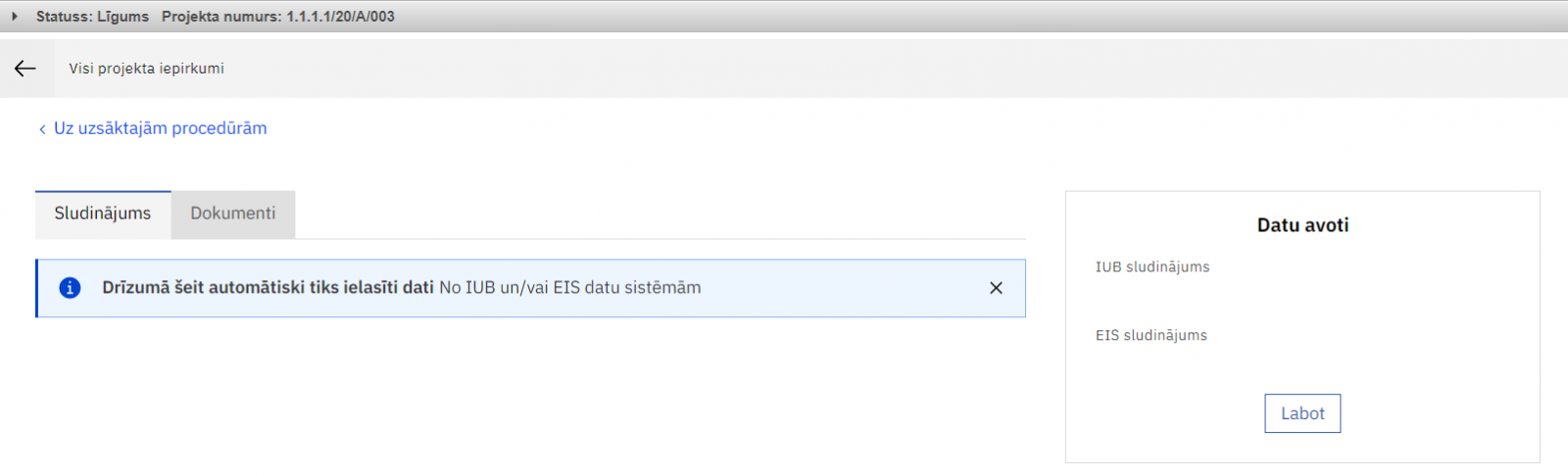Image resolution: width=1568 pixels, height=476 pixels.
Task: Click the IUB sludinājums field label
Action: (1152, 266)
